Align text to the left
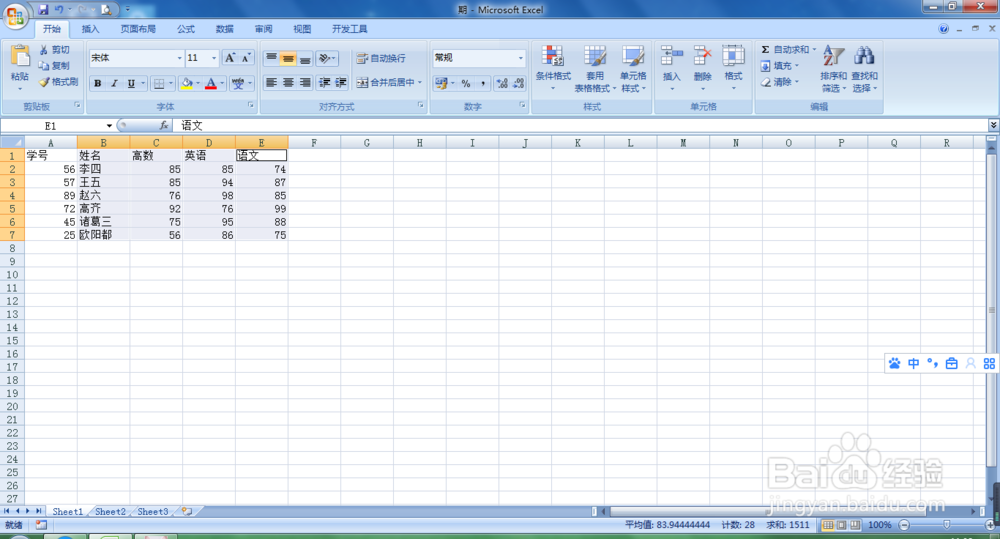Screen dimensions: 1000x539 (271, 83)
